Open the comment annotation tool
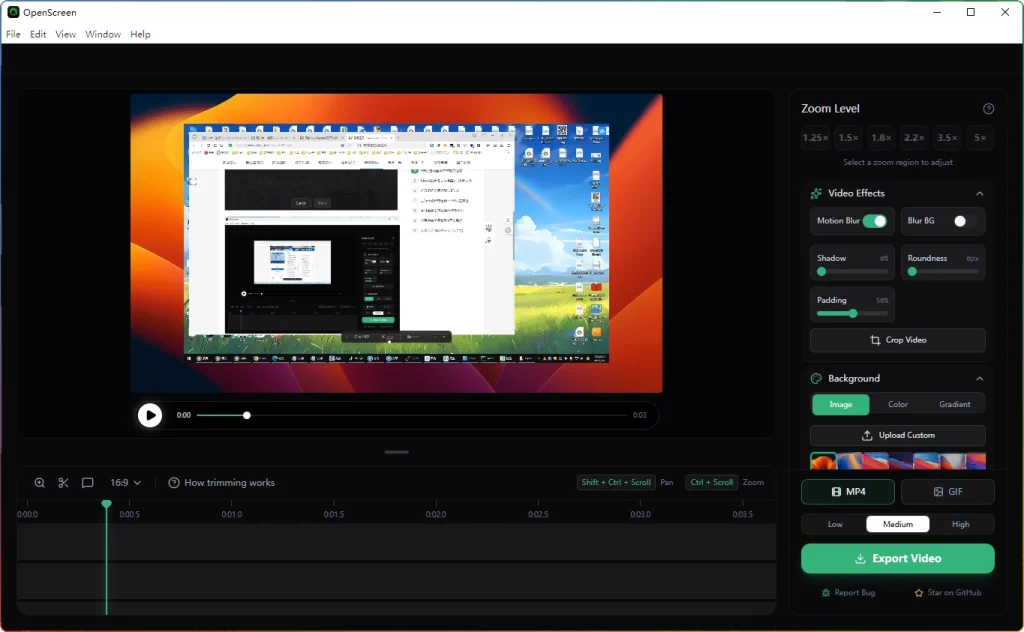The image size is (1024, 632). click(88, 482)
